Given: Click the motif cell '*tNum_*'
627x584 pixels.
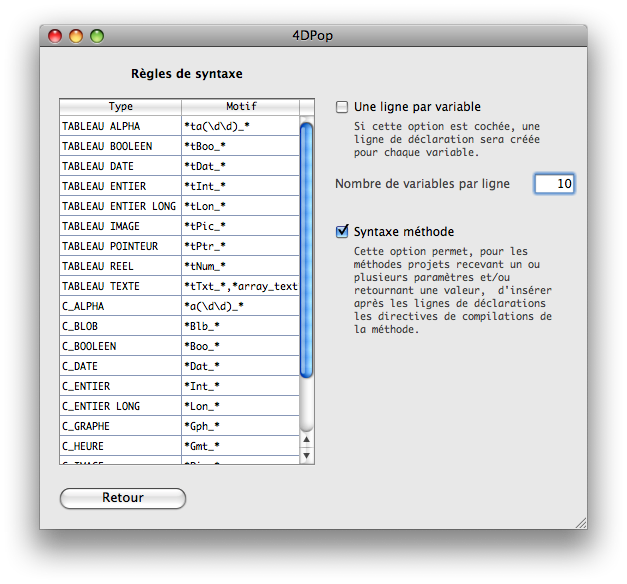Looking at the screenshot, I should (240, 266).
